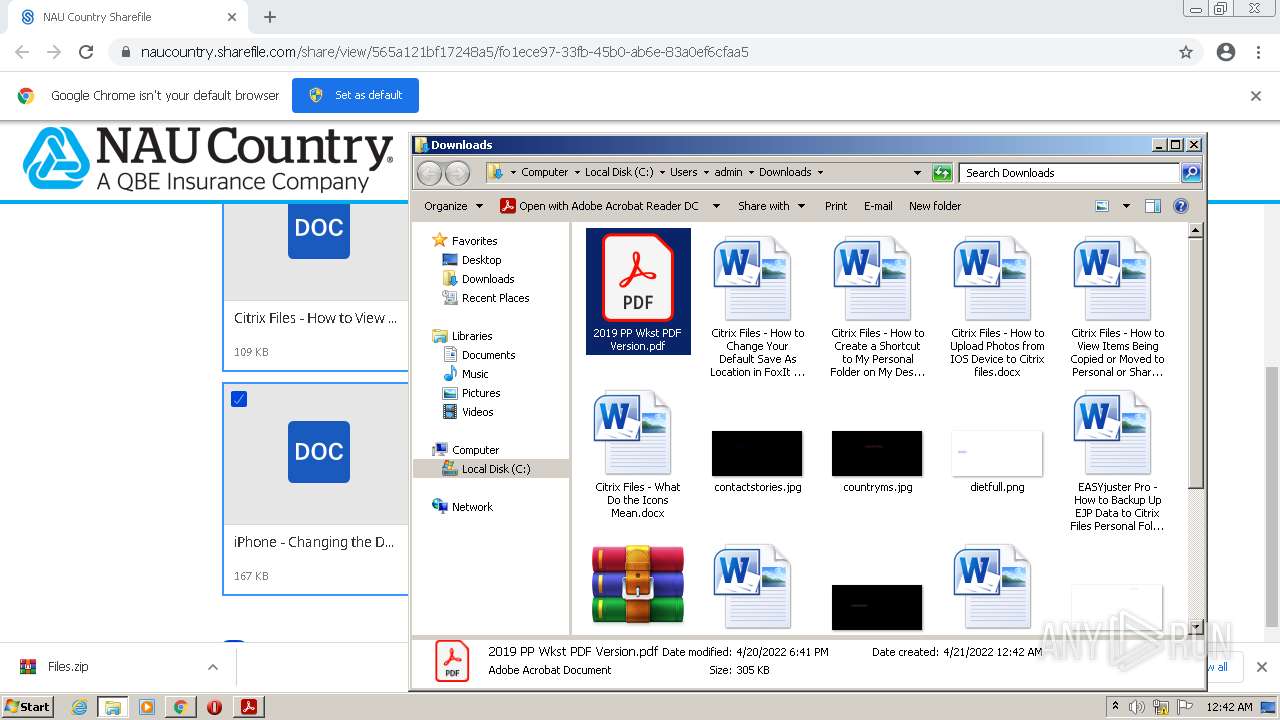Open Desktop in Favorites
Viewport: 1280px width, 720px height.
pos(481,260)
